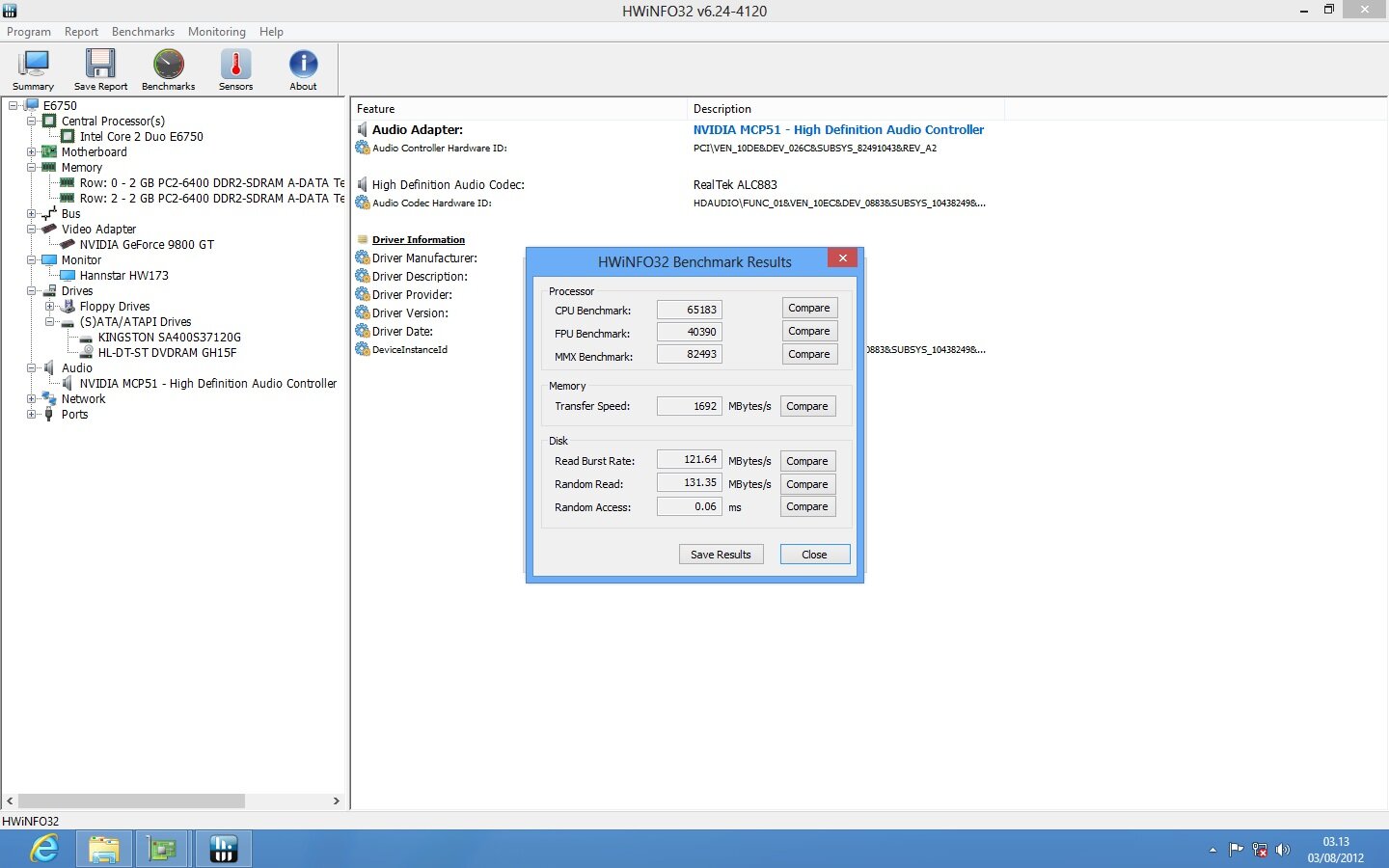This screenshot has height=868, width=1389.
Task: Open Internet Explorer from the taskbar
Action: click(44, 849)
